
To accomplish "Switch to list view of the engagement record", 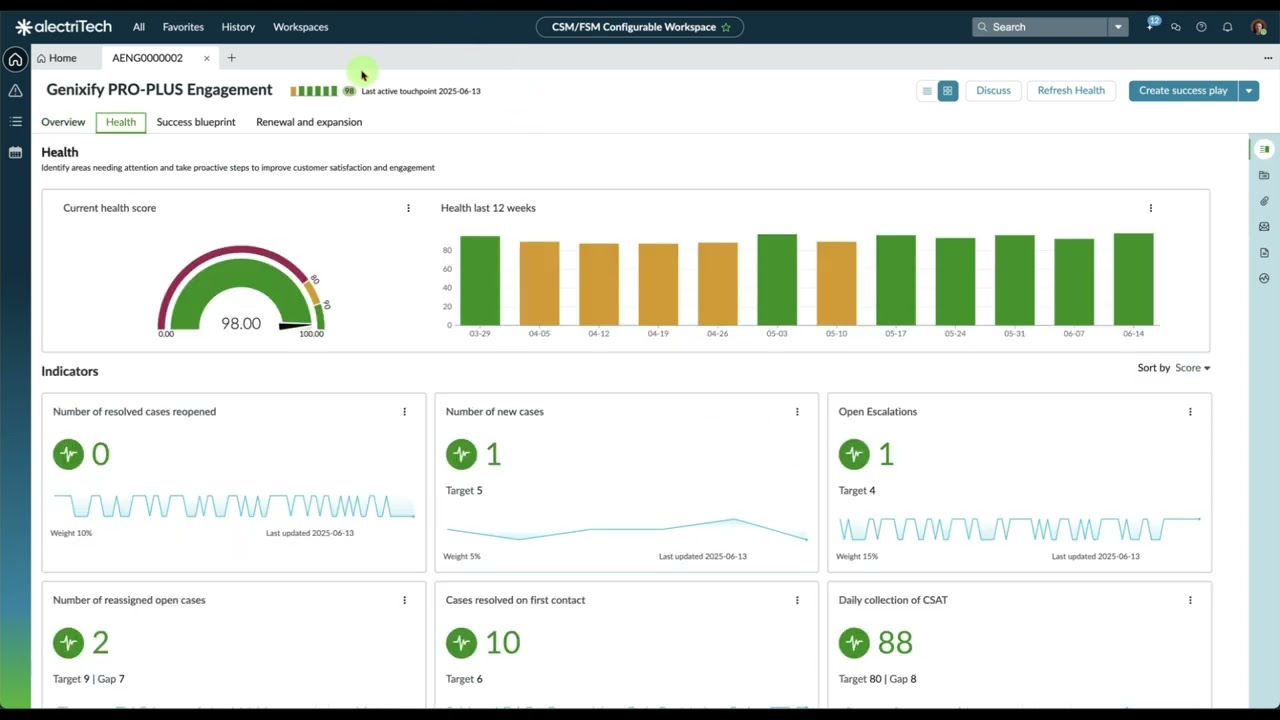I will tap(926, 90).
